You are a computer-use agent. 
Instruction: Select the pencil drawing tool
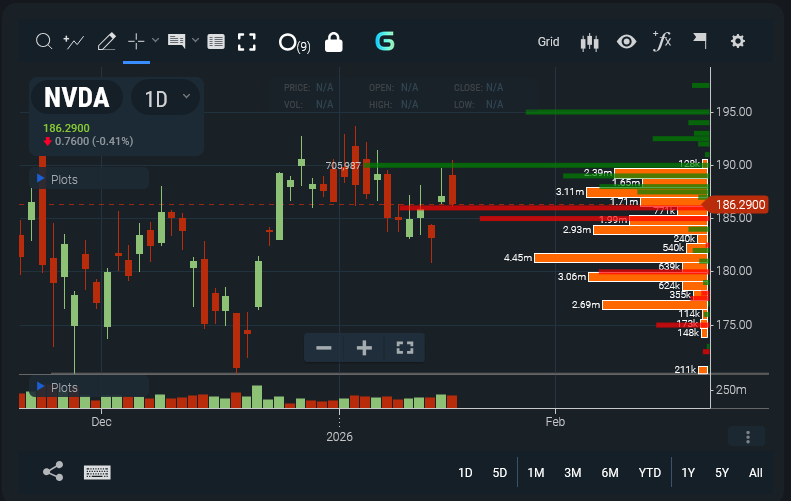[106, 41]
